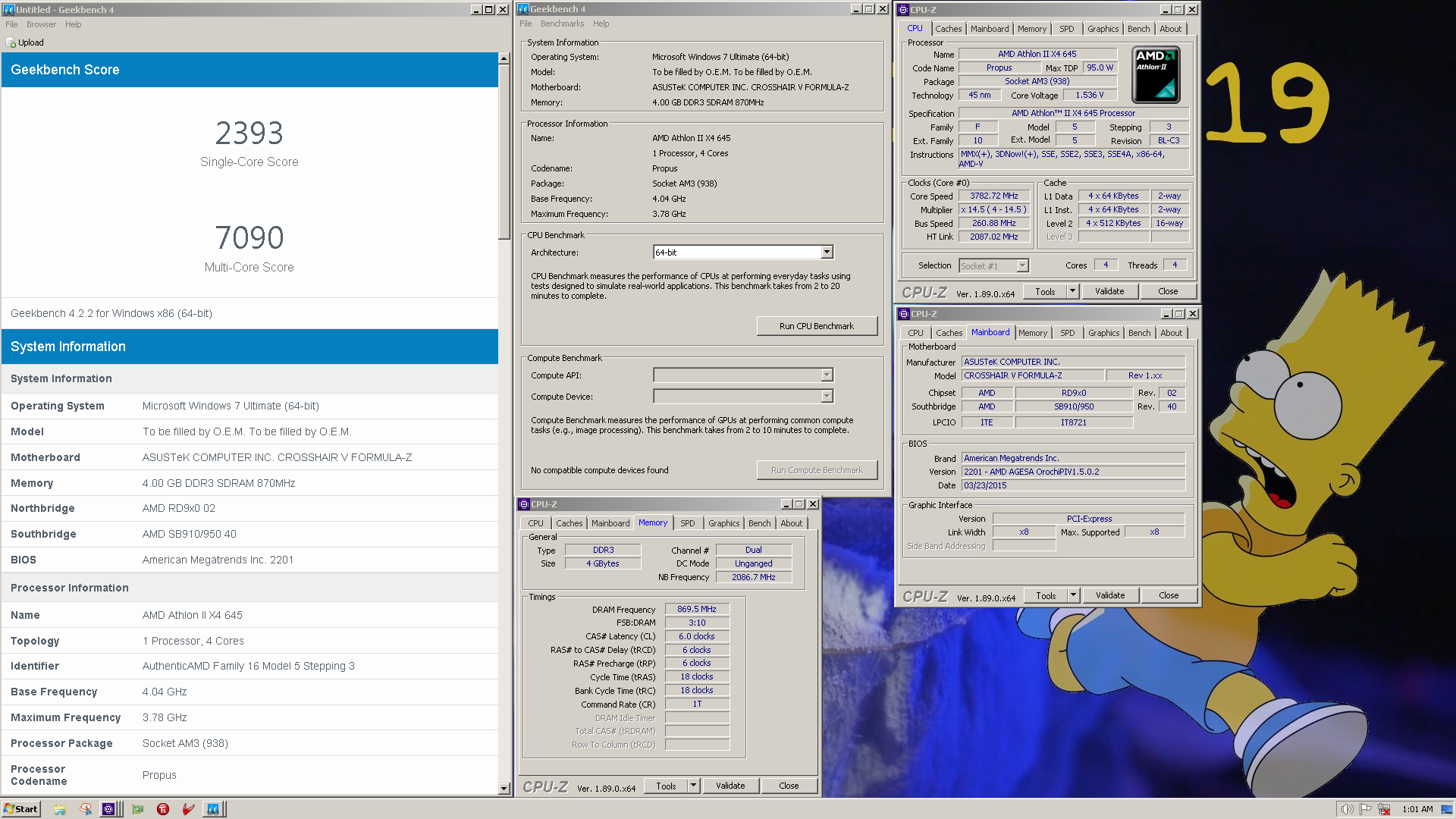Viewport: 1456px width, 819px height.
Task: Click the BIOS Version 2201 field
Action: point(1073,472)
